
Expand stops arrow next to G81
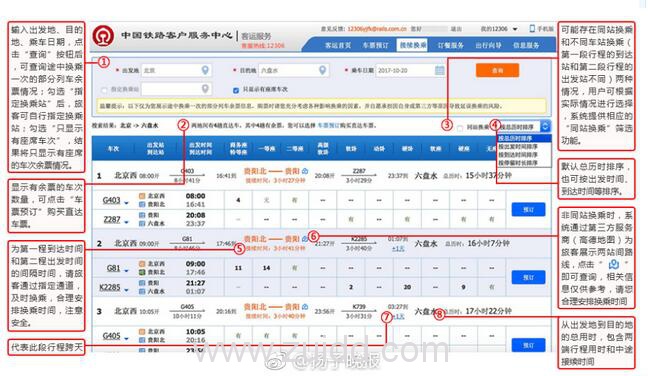[126, 271]
